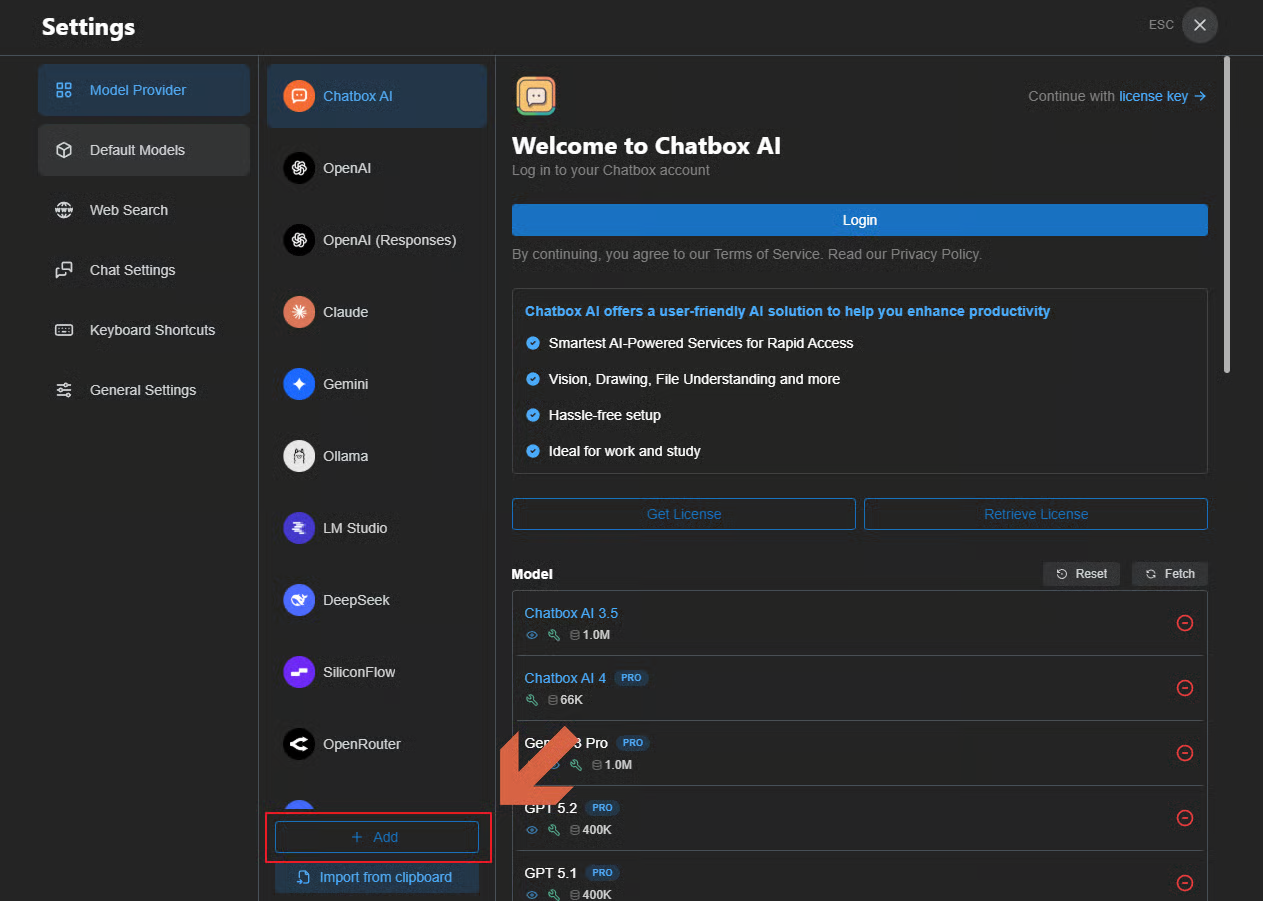Select the Claude provider icon

pyautogui.click(x=299, y=312)
